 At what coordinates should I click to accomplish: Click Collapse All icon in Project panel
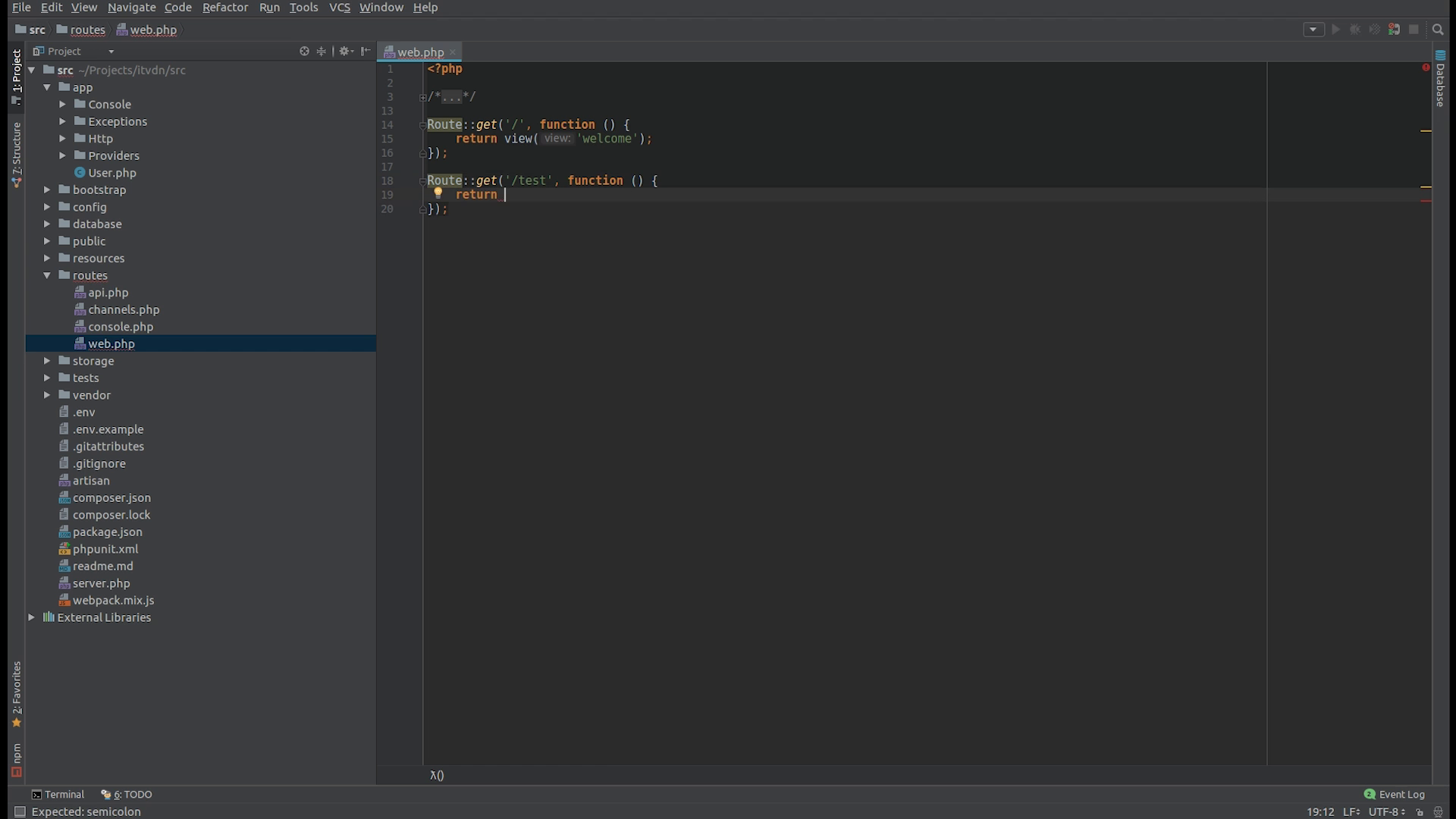(x=322, y=51)
